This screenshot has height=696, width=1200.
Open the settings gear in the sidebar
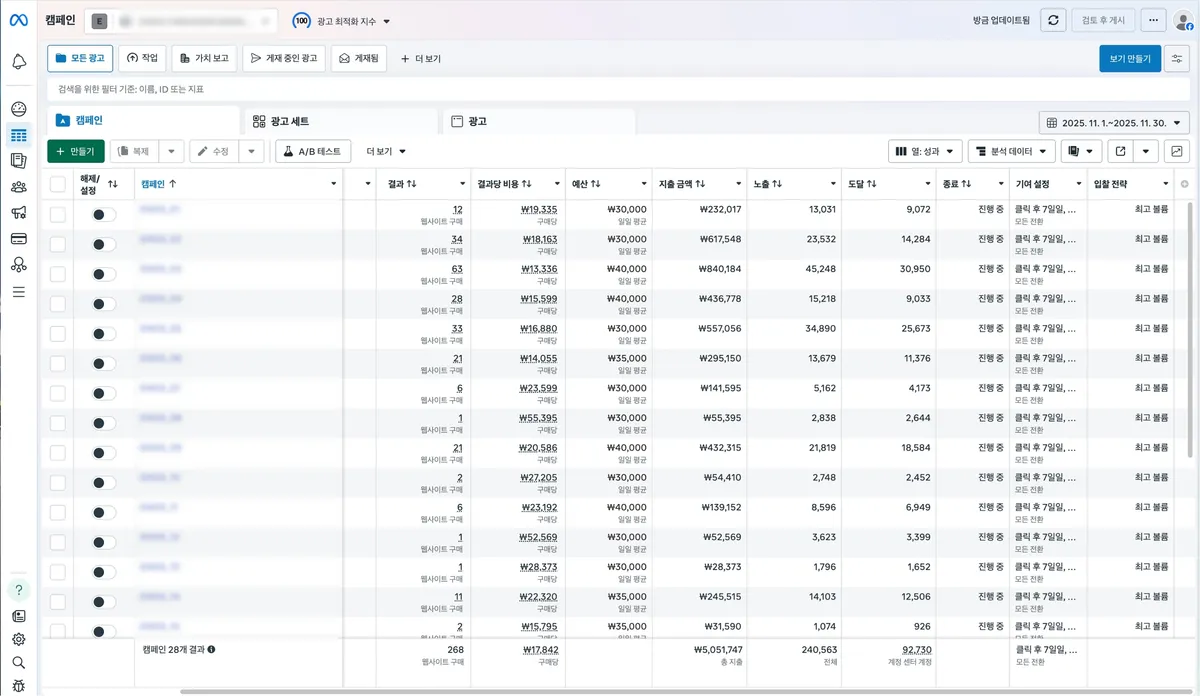tap(18, 639)
